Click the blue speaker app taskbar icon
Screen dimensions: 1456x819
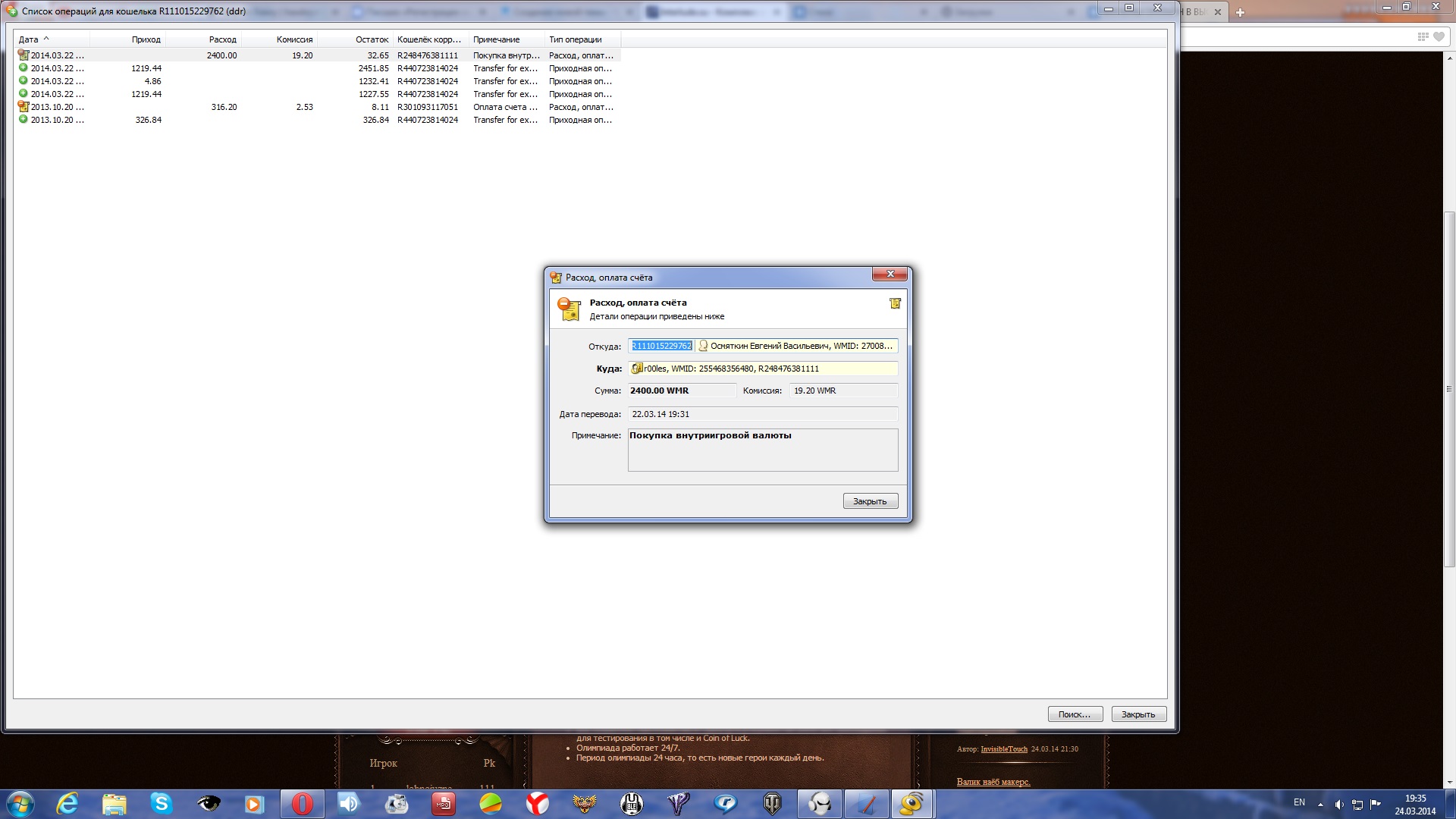pos(349,804)
